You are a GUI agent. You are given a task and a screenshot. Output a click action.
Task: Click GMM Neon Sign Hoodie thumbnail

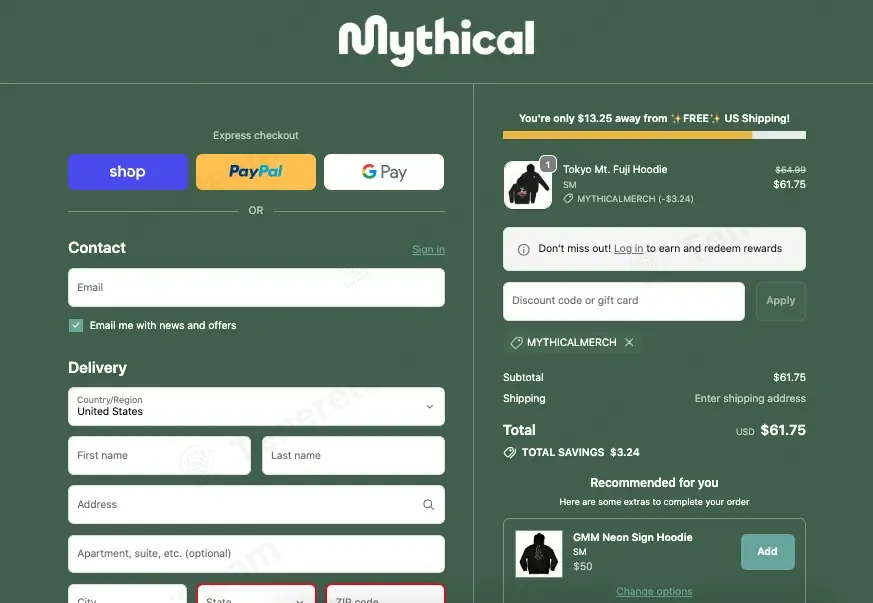(538, 553)
